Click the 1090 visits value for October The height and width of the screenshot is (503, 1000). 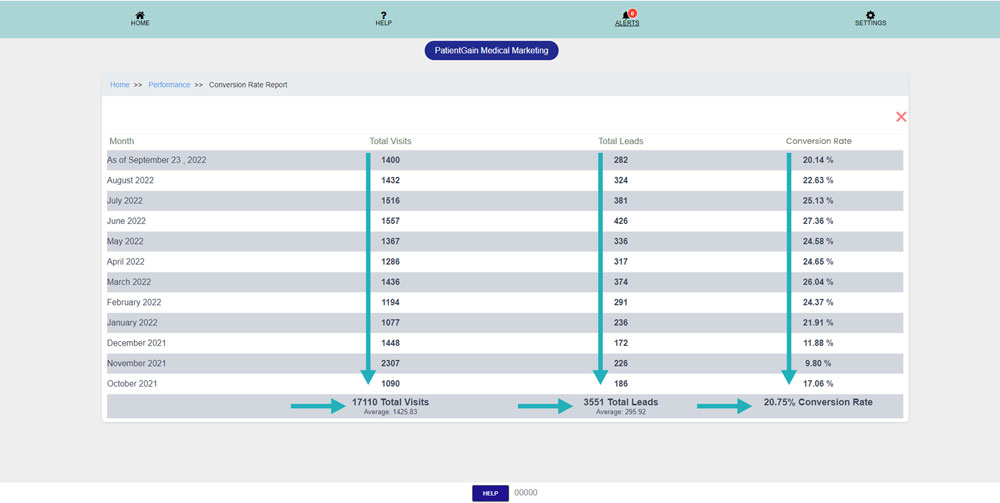[x=390, y=384]
